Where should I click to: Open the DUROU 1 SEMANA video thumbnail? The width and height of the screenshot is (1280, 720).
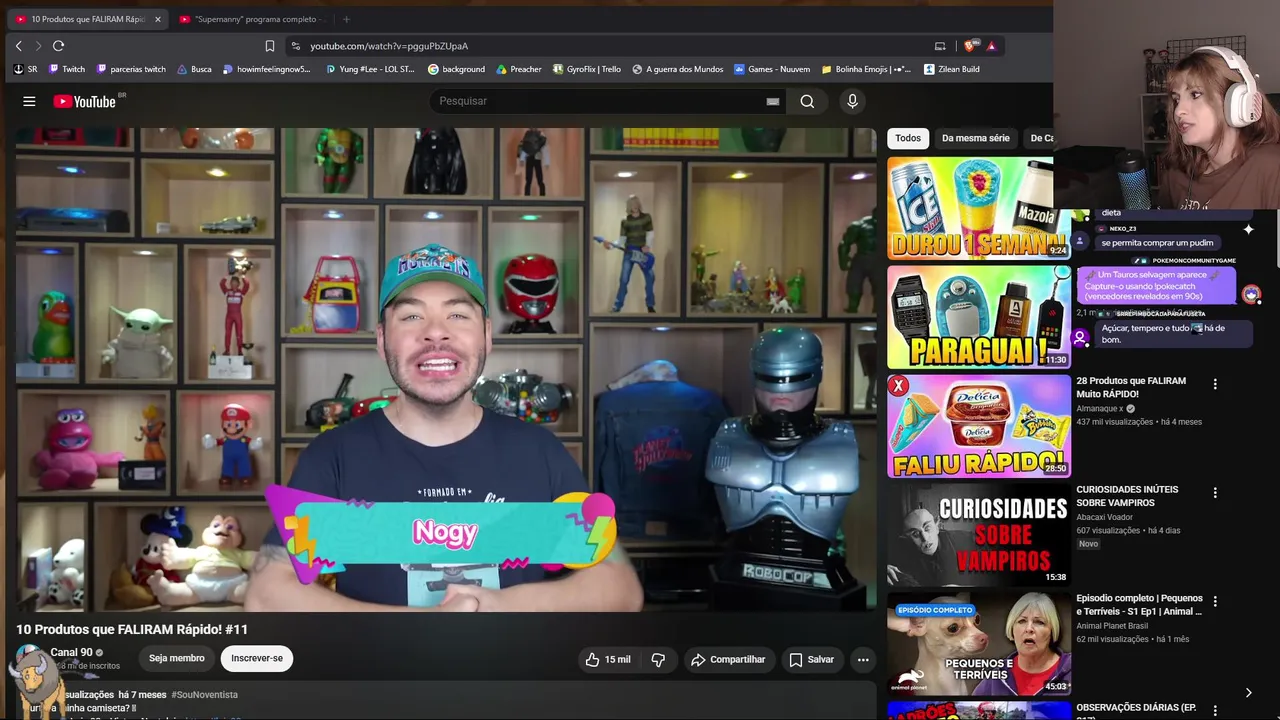[x=978, y=208]
